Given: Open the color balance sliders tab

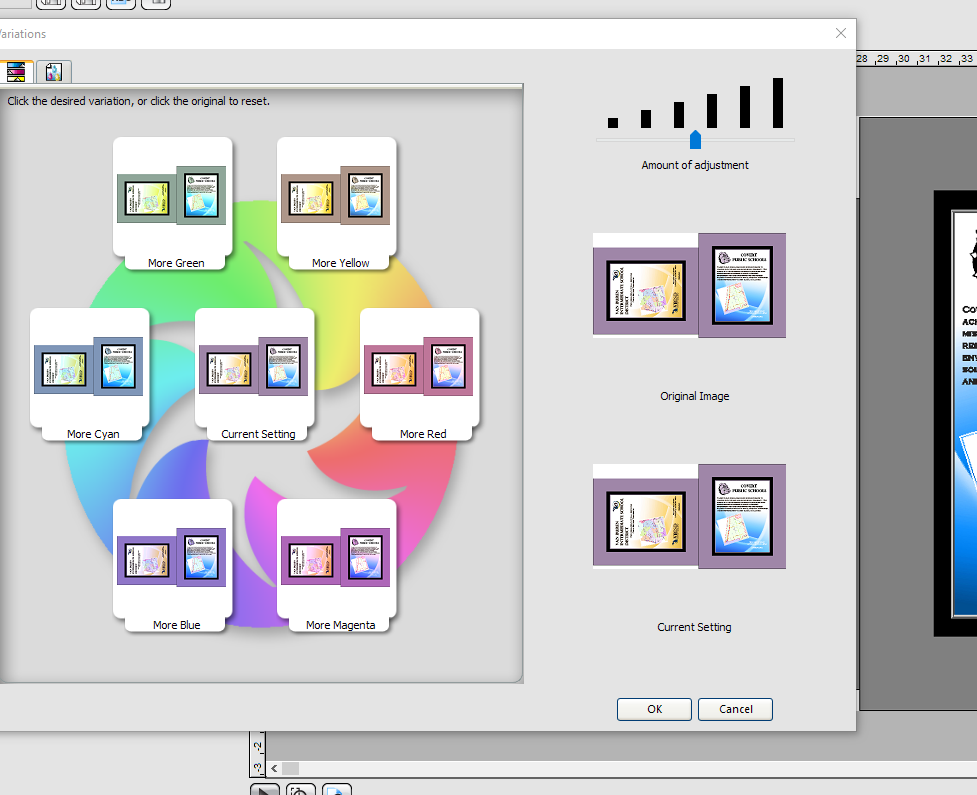Looking at the screenshot, I should click(15, 72).
